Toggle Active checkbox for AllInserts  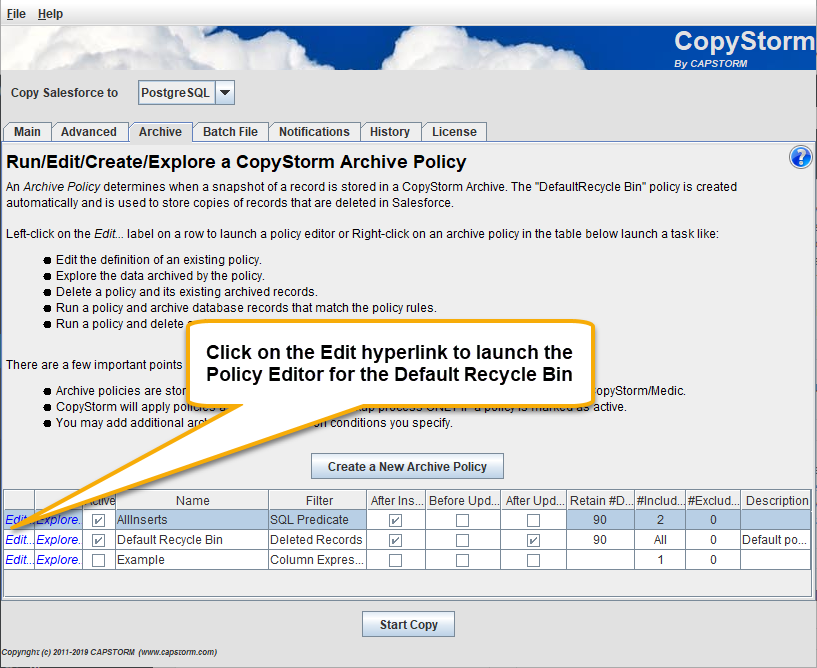(98, 520)
